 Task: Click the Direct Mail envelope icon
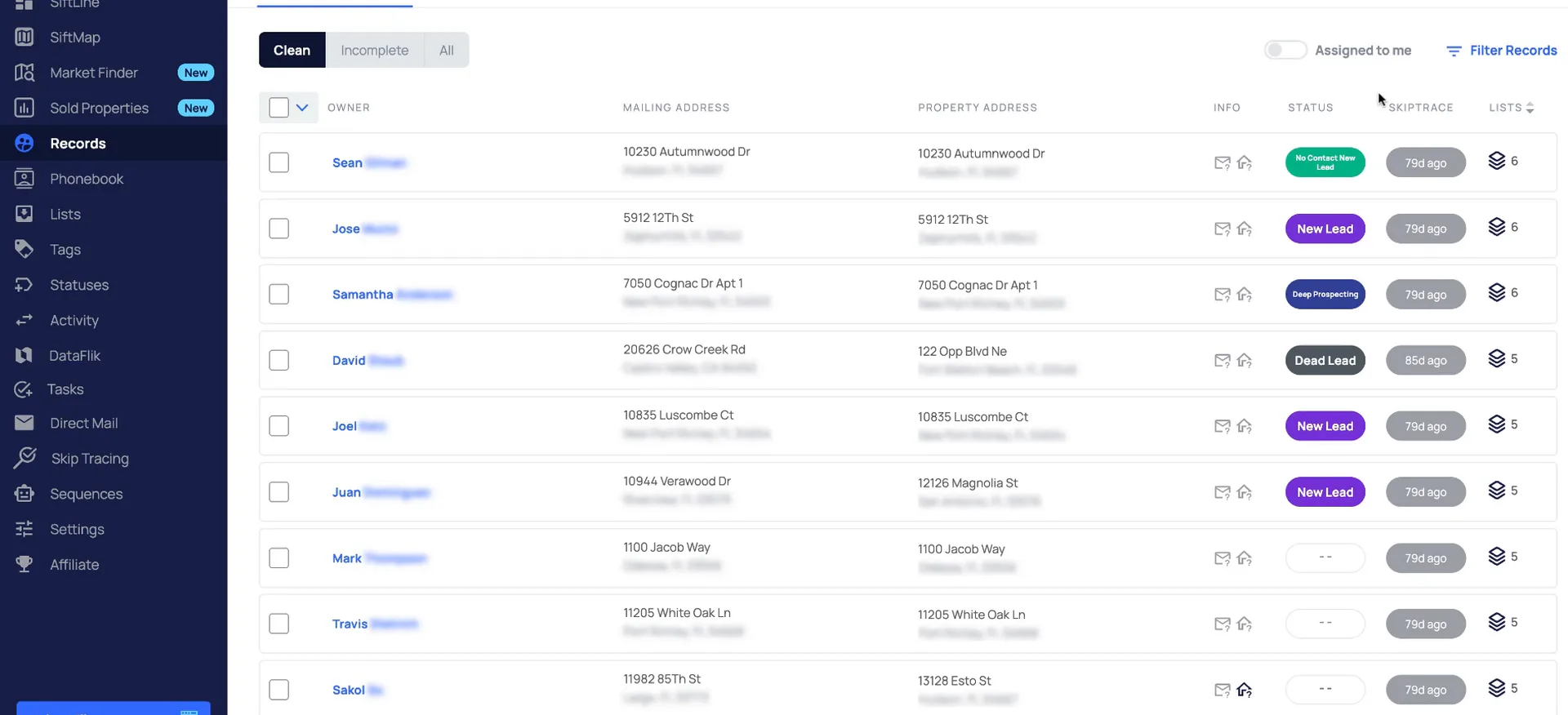24,423
